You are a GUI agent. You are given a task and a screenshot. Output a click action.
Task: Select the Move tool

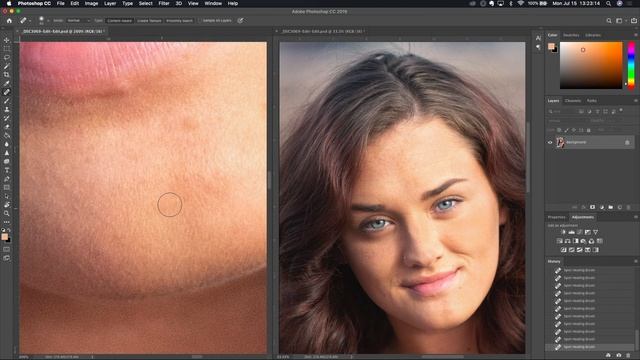[7, 40]
